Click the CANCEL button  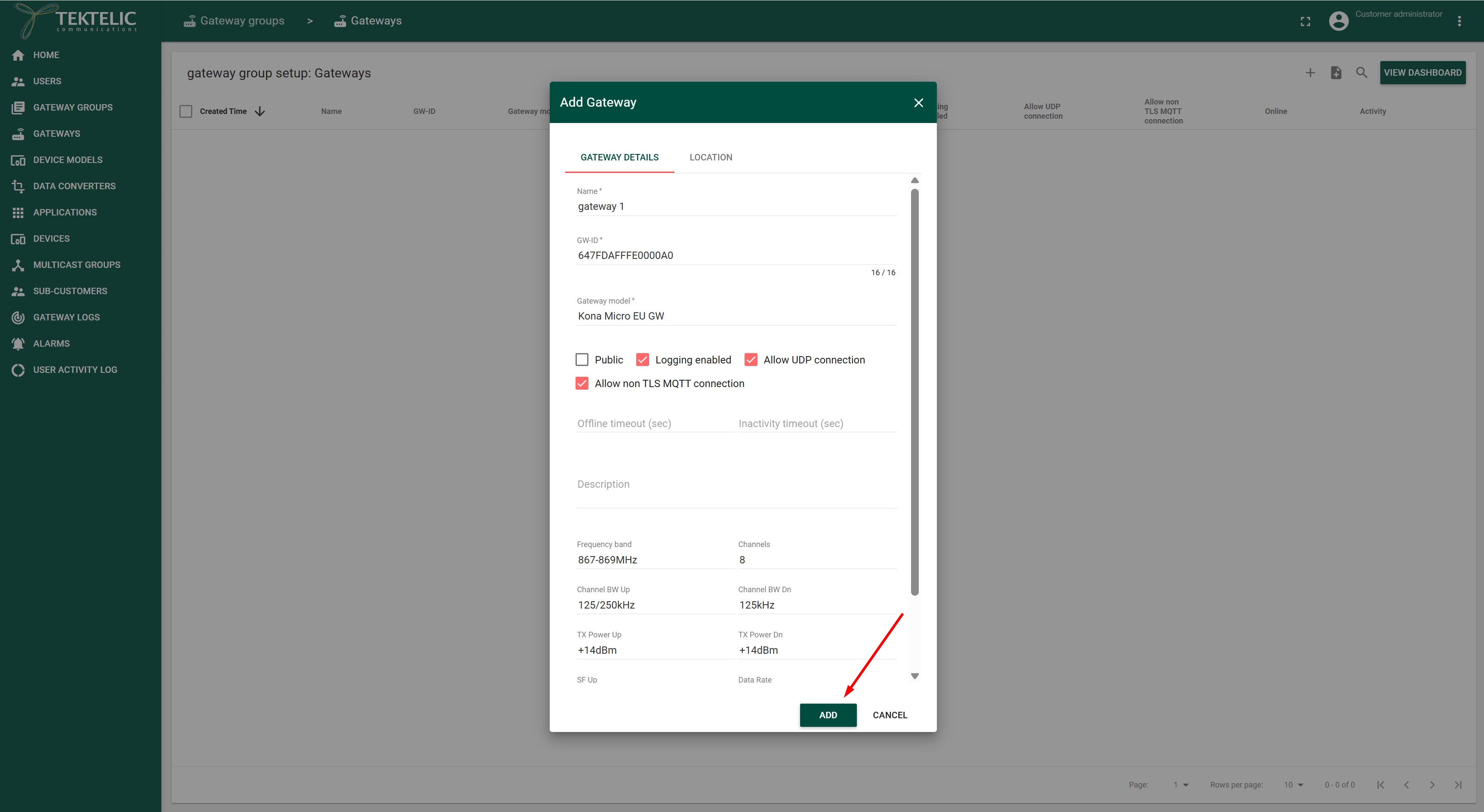(x=889, y=715)
